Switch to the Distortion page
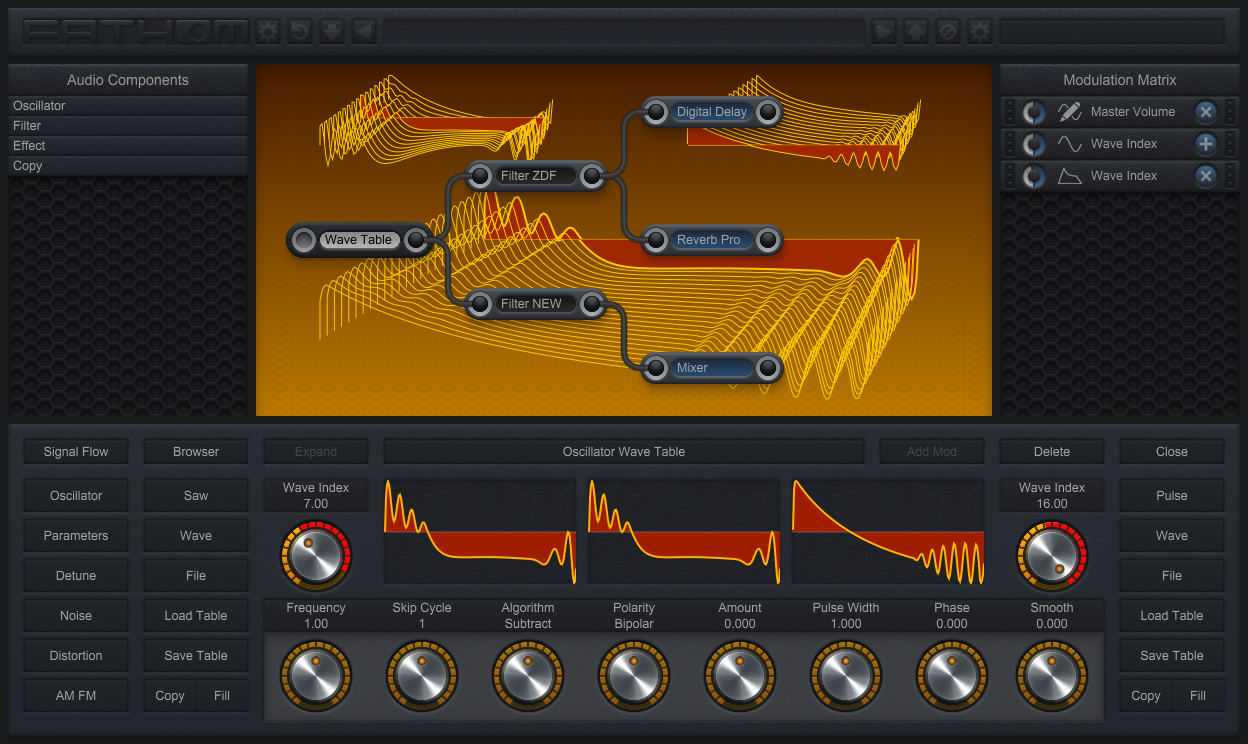Screen dimensions: 1248x744 point(76,656)
